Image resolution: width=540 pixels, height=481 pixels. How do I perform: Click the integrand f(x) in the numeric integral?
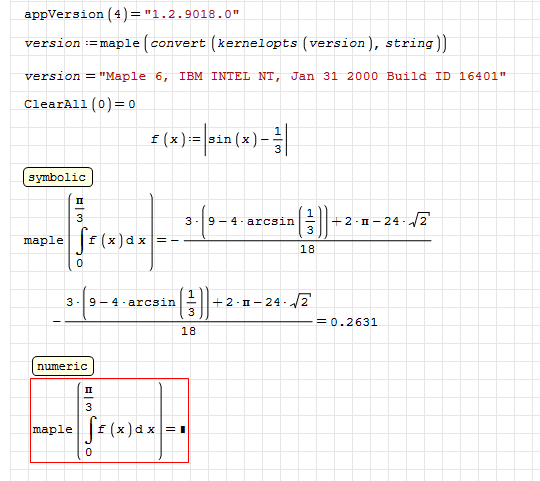(x=114, y=429)
